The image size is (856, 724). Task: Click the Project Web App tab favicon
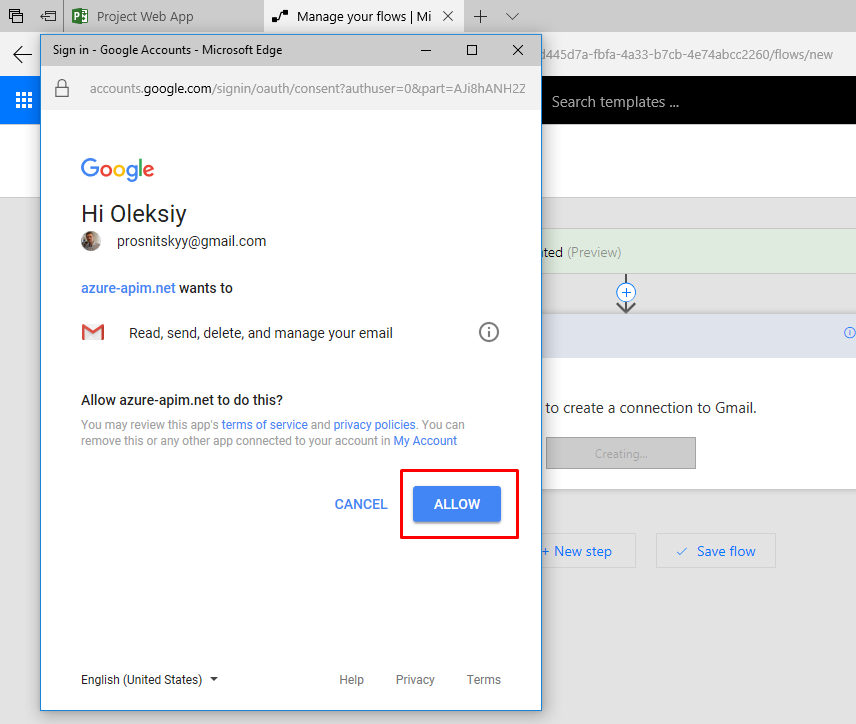click(x=80, y=16)
